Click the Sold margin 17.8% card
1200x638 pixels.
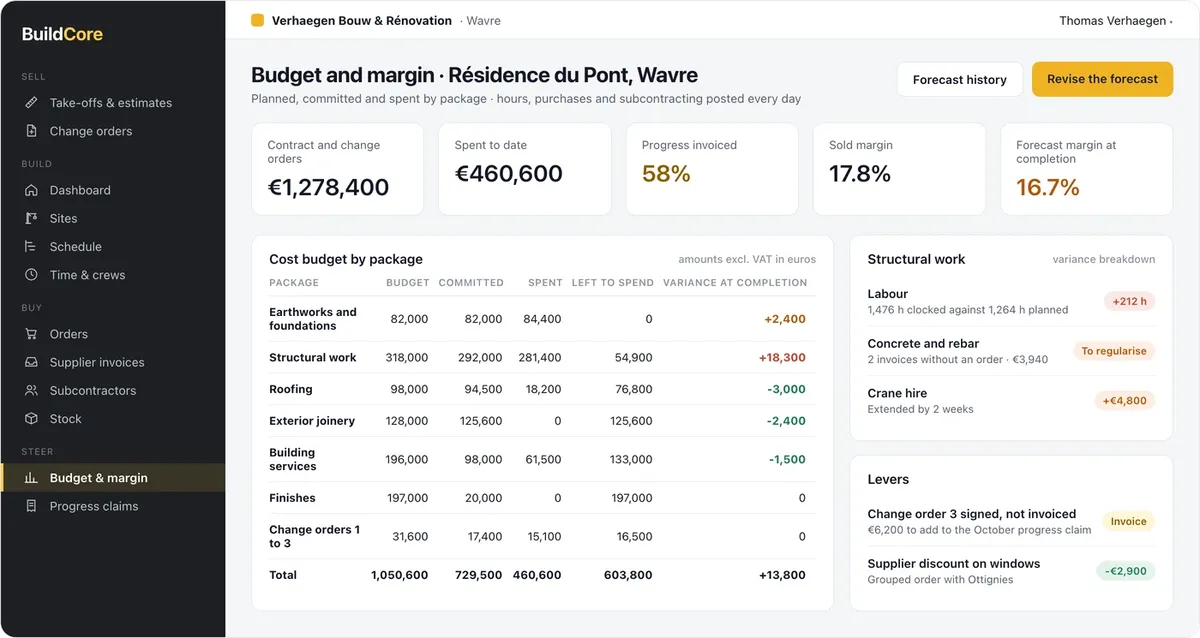pos(899,169)
